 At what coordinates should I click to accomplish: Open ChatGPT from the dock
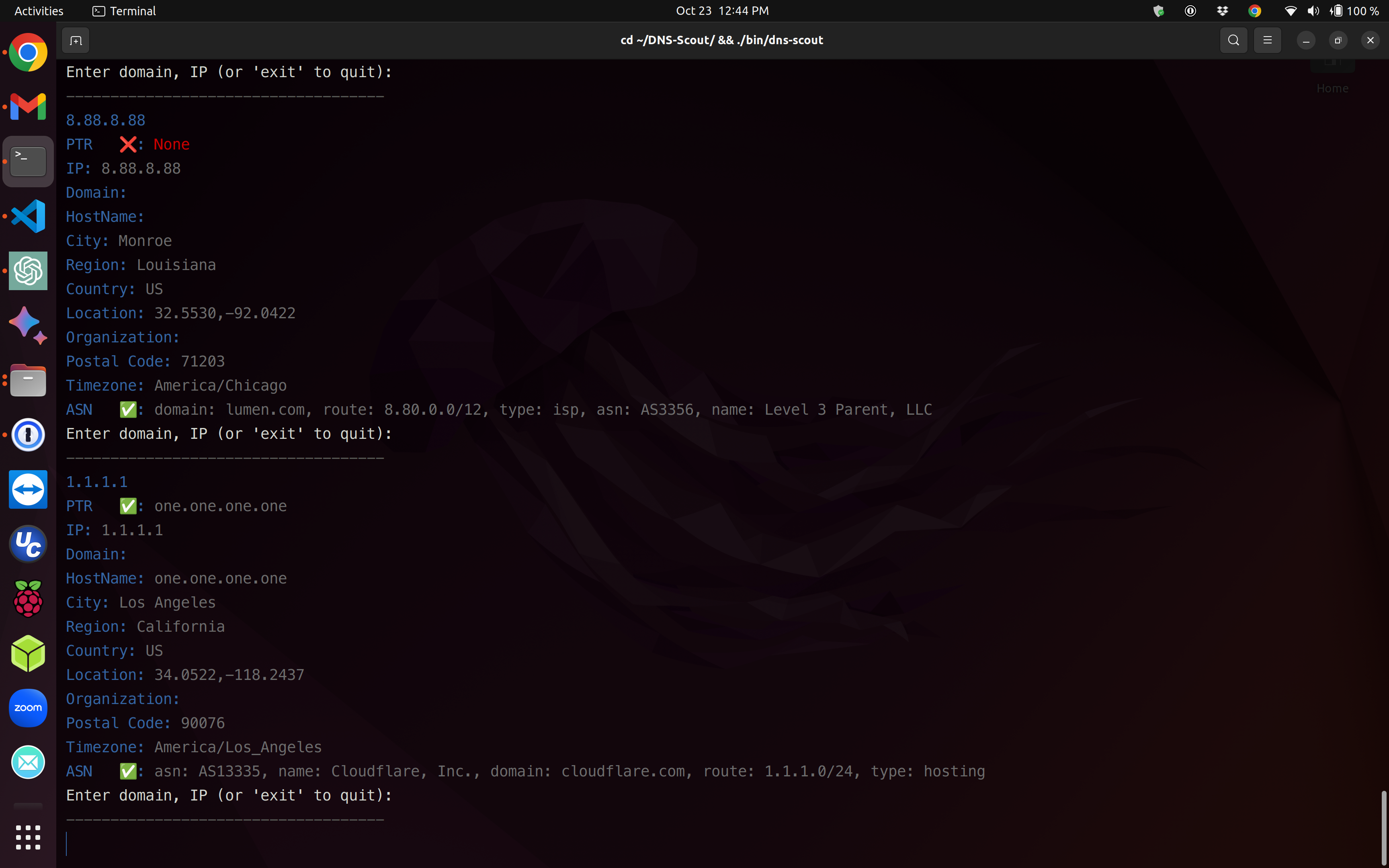[28, 270]
